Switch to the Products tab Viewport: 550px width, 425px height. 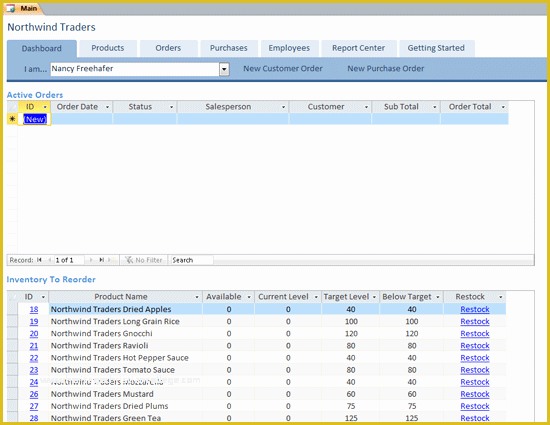tap(108, 48)
